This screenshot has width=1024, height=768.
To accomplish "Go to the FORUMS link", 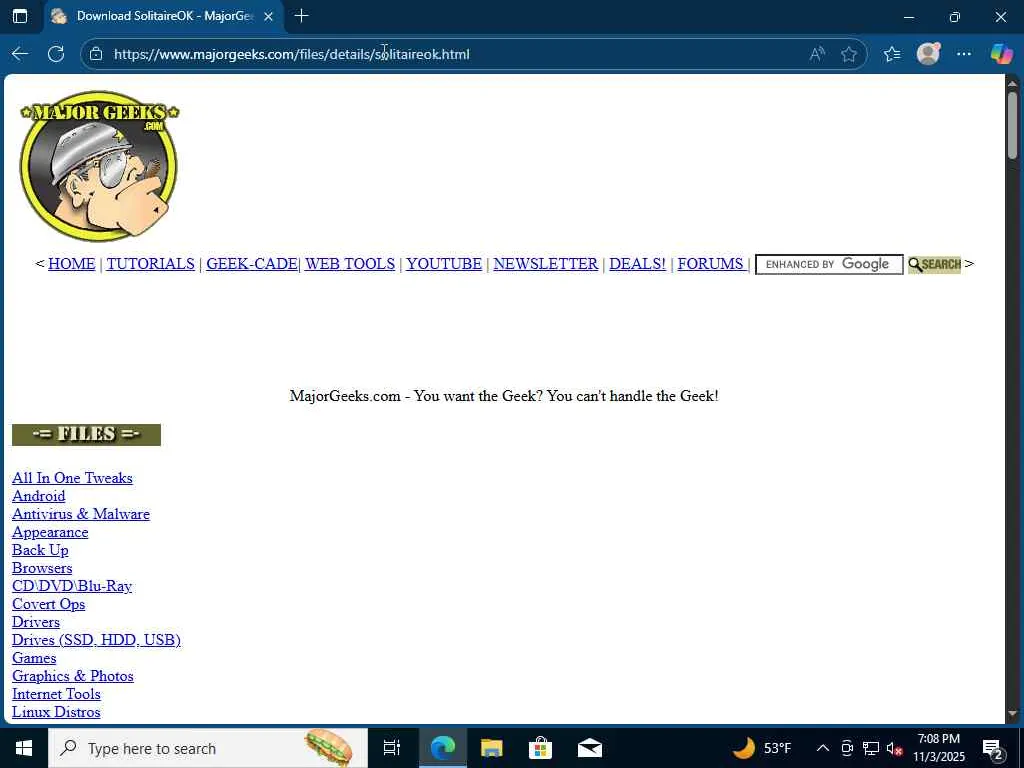I will [x=711, y=264].
